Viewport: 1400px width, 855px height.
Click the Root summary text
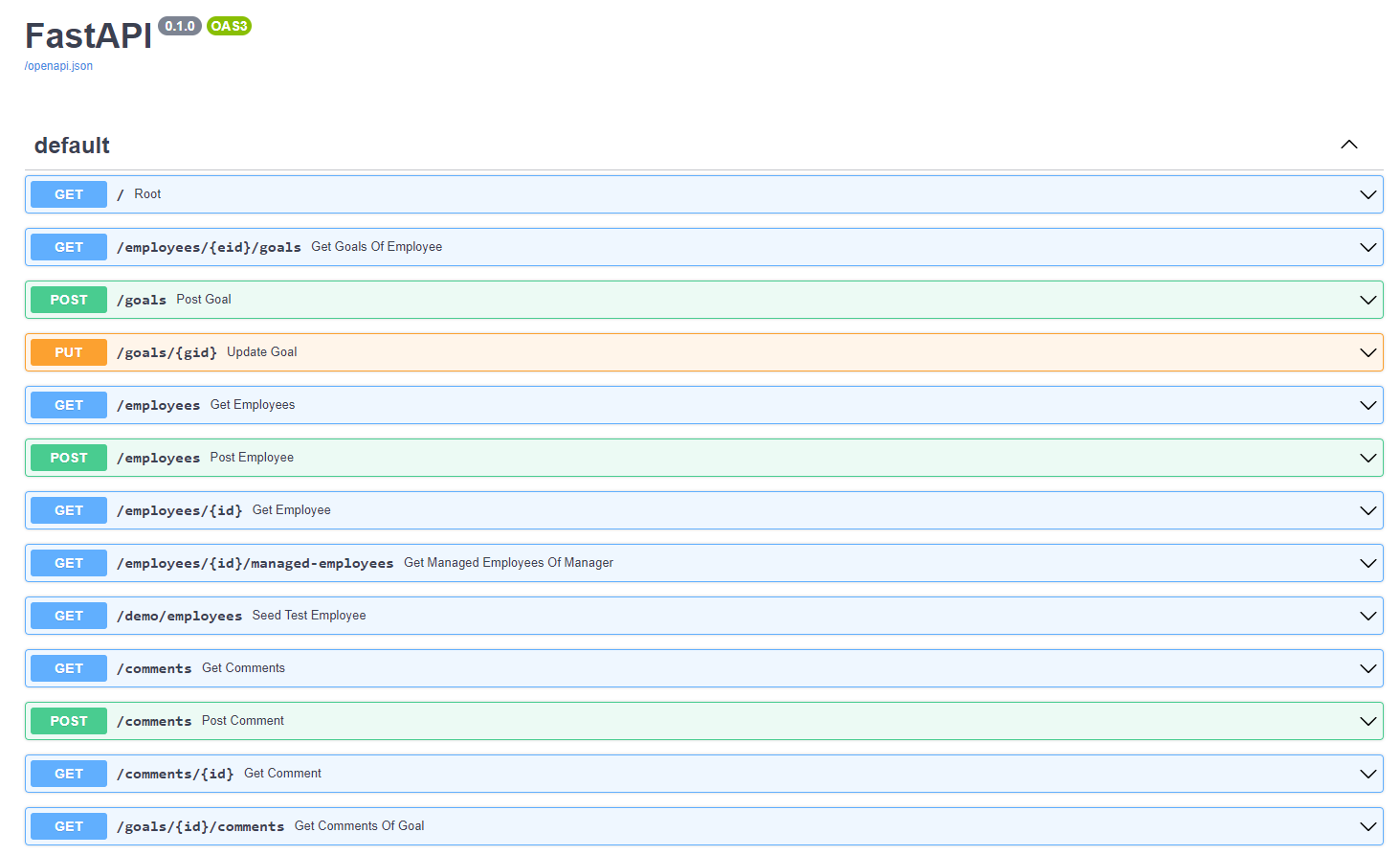147,193
